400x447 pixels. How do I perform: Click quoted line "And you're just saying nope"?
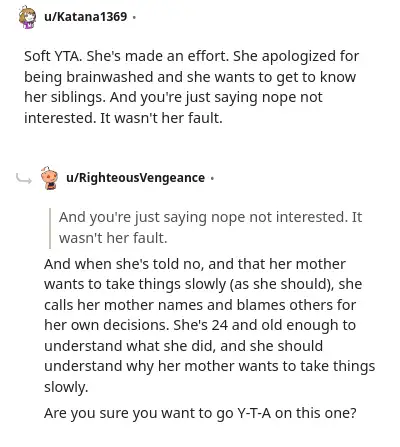[210, 217]
